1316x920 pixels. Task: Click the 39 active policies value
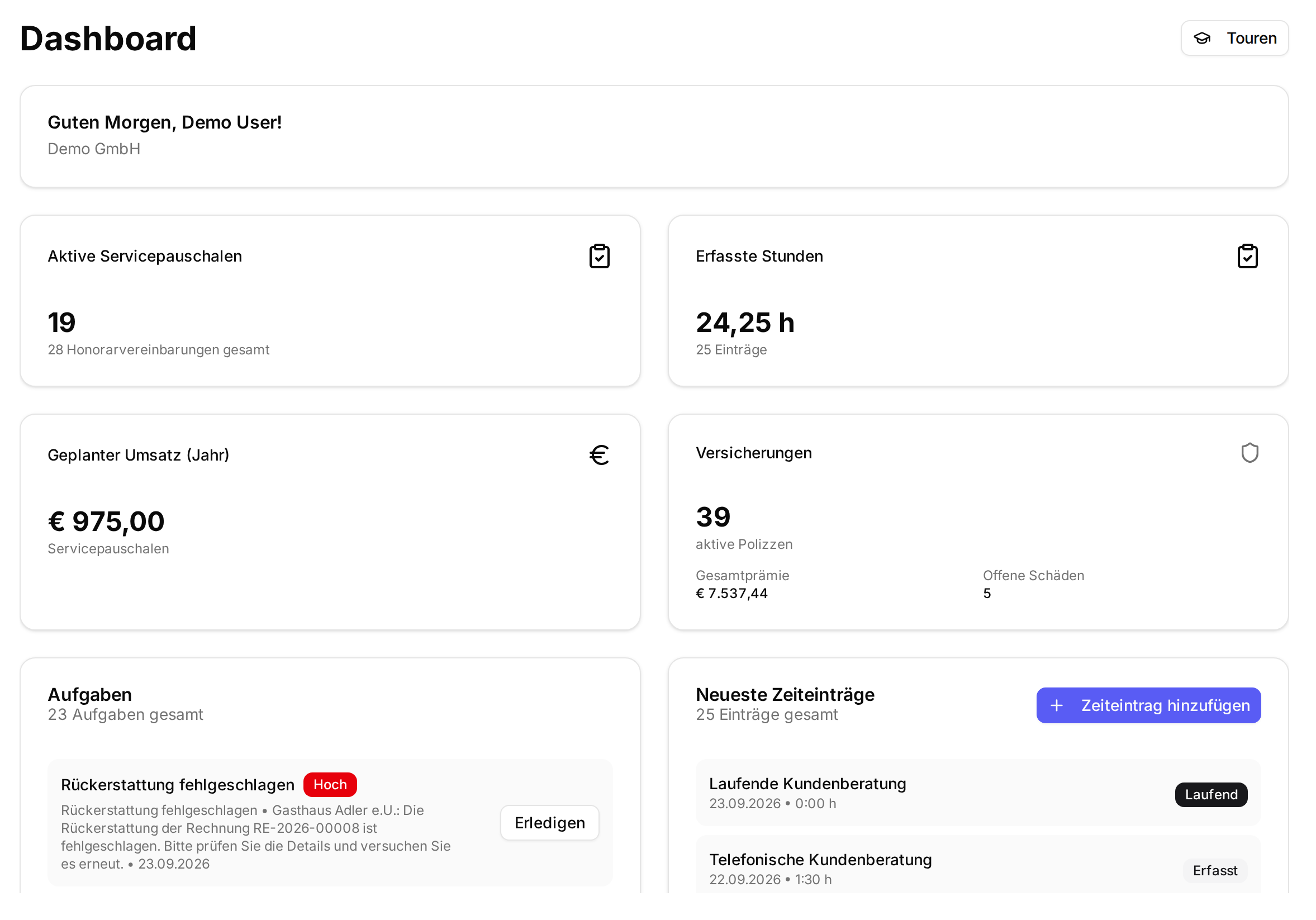[x=713, y=516]
